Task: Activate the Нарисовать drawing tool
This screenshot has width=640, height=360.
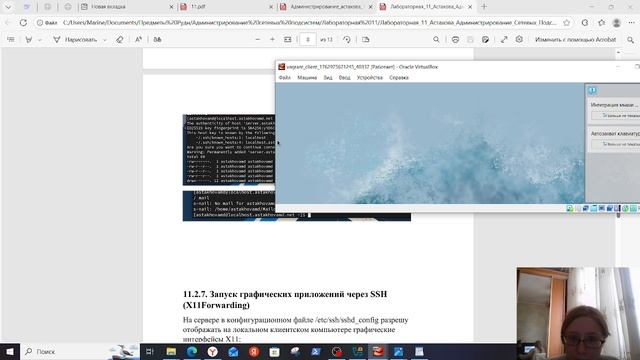Action: click(x=75, y=40)
